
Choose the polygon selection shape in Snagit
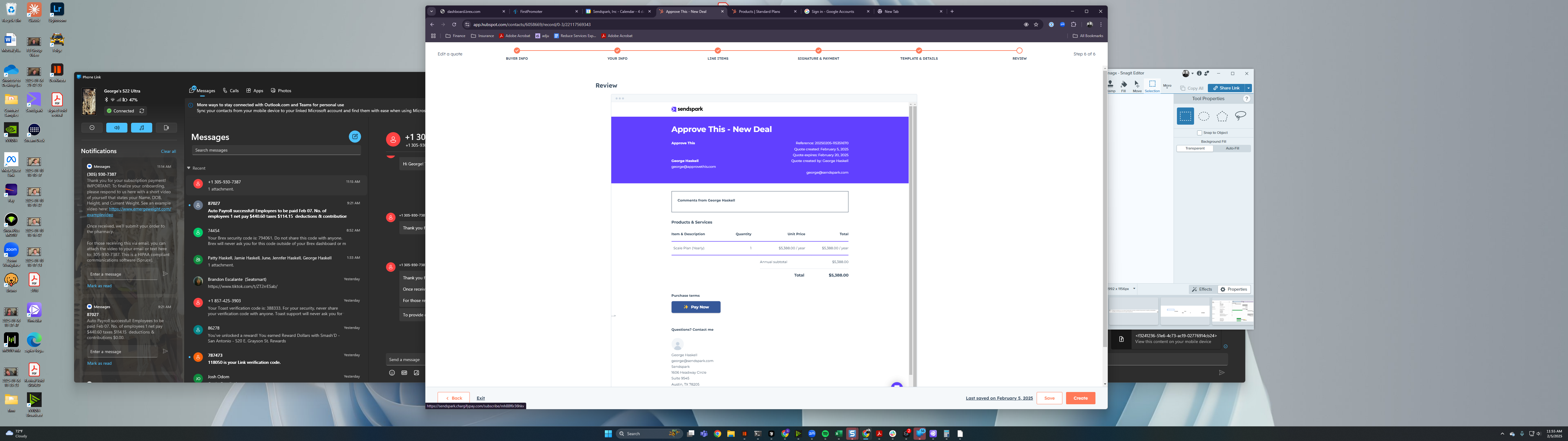[1222, 116]
